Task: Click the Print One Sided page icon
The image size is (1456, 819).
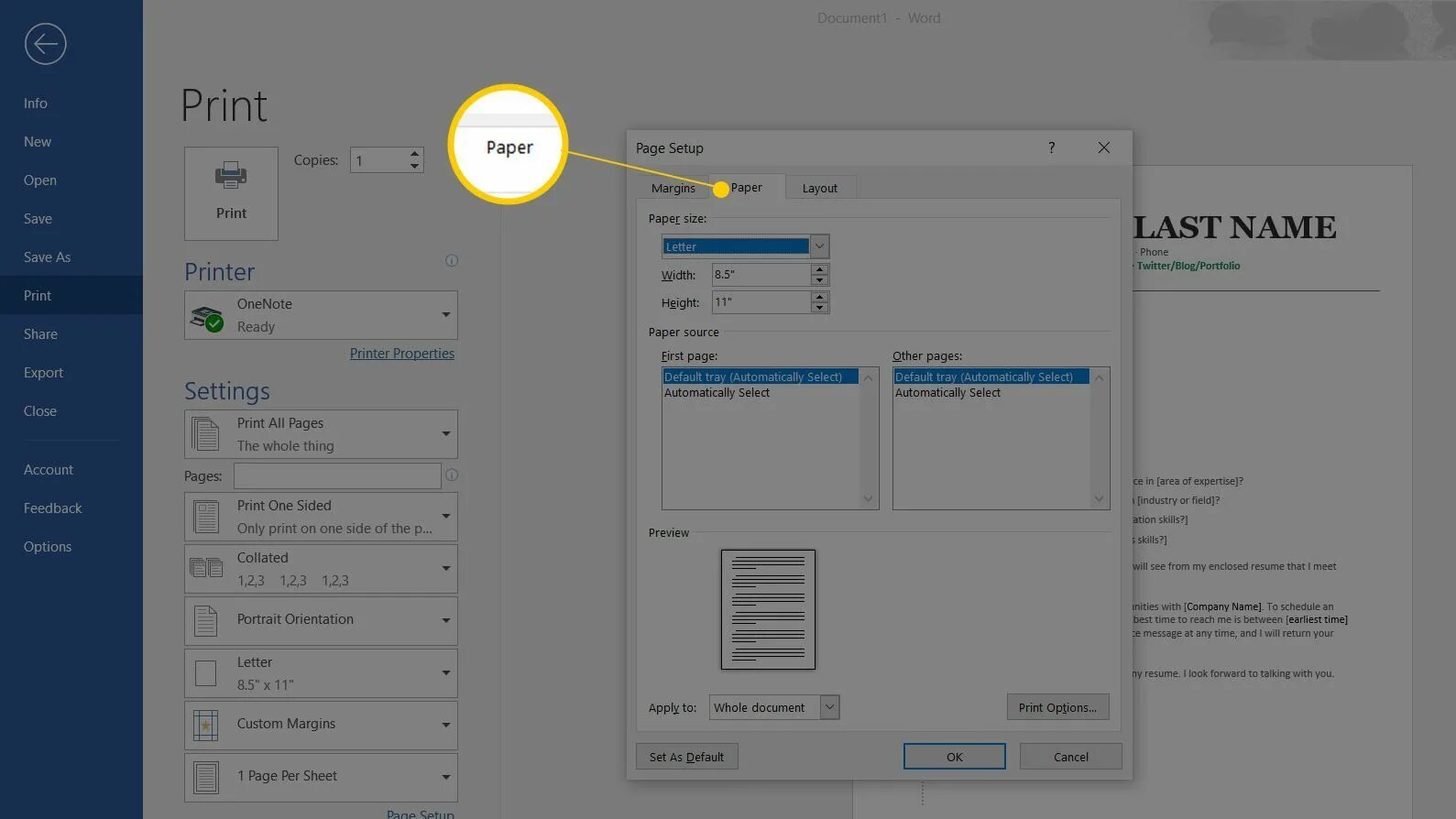Action: (206, 517)
